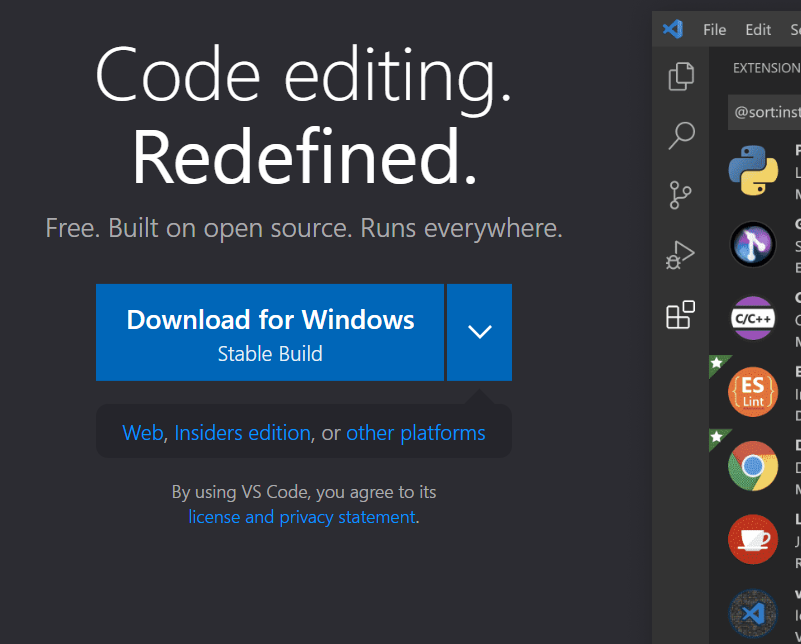Viewport: 801px width, 644px height.
Task: Click the @sort extensions search field
Action: coord(765,112)
